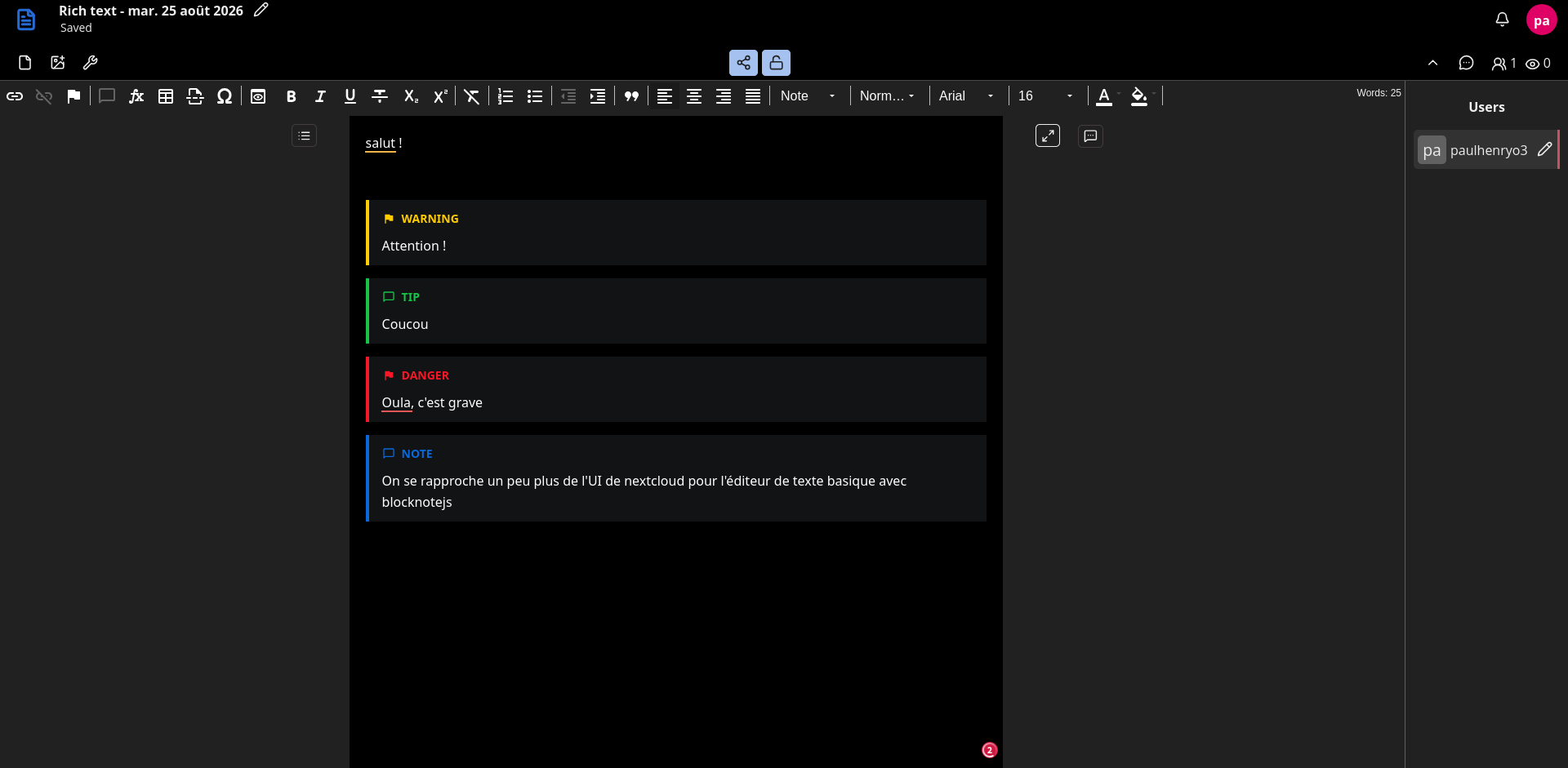Click the viewers eye count
1568x768 pixels.
click(1538, 63)
